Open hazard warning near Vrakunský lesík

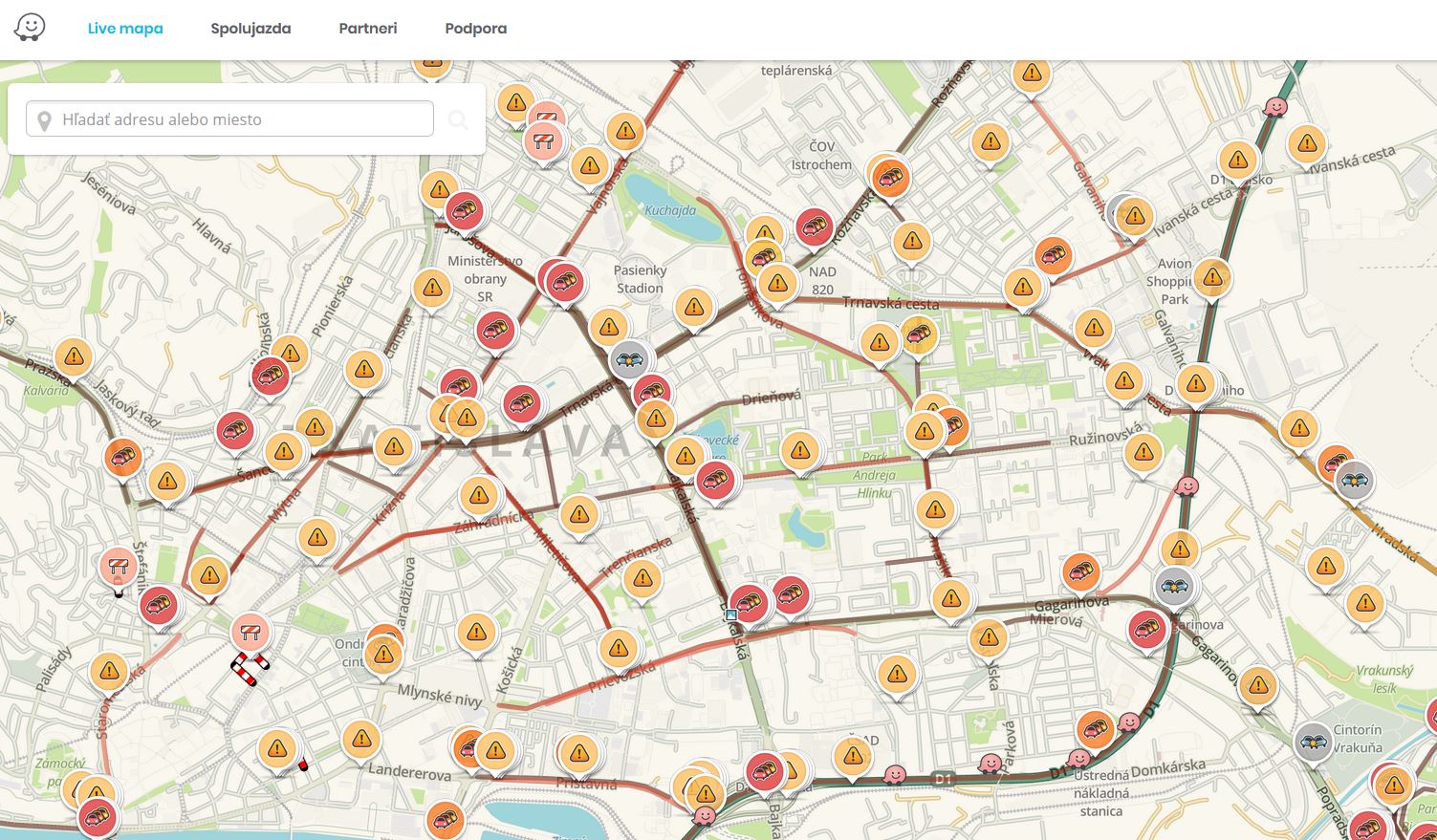(1365, 604)
